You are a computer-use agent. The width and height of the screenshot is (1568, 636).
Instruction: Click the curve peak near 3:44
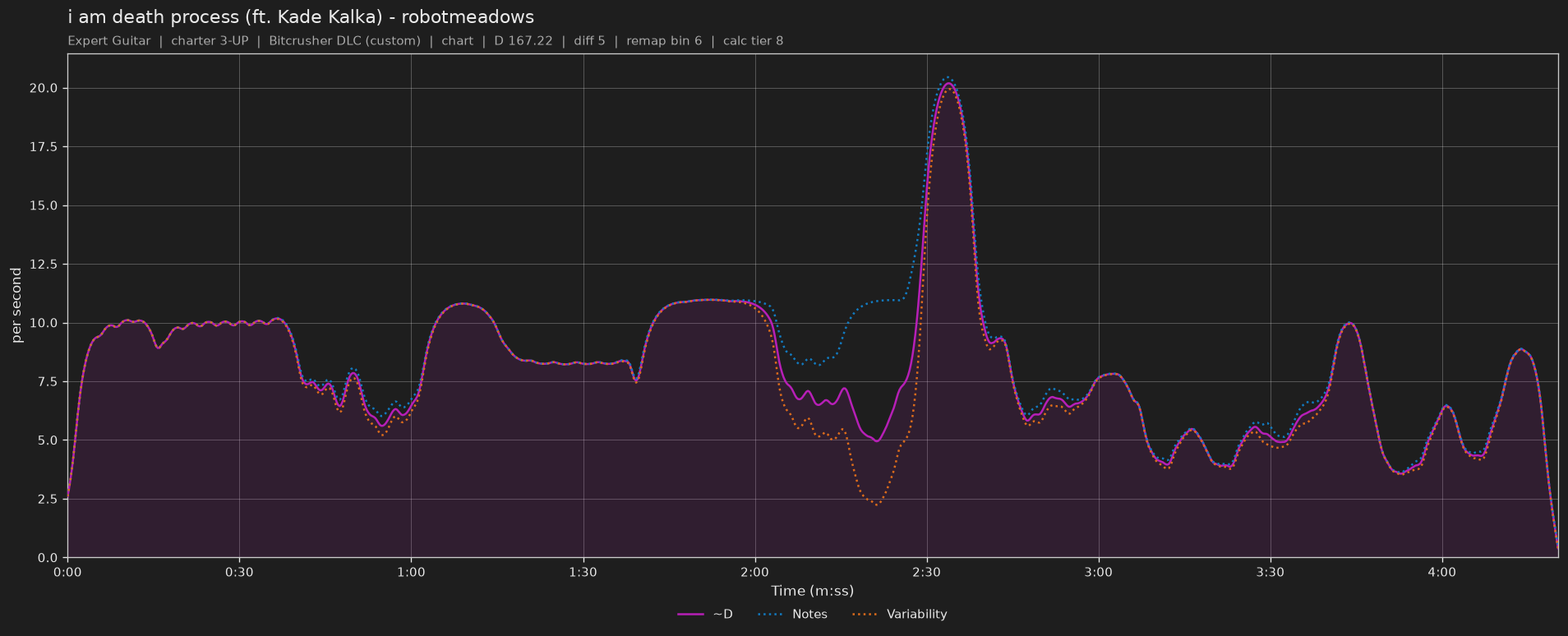click(1349, 323)
